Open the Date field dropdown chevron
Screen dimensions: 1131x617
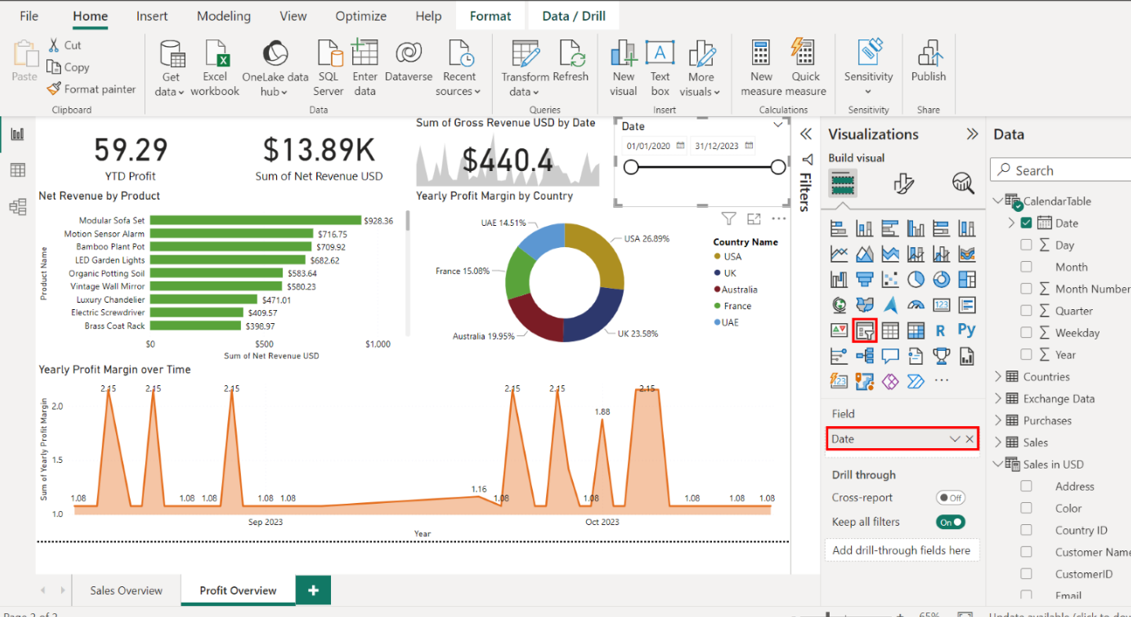point(954,439)
